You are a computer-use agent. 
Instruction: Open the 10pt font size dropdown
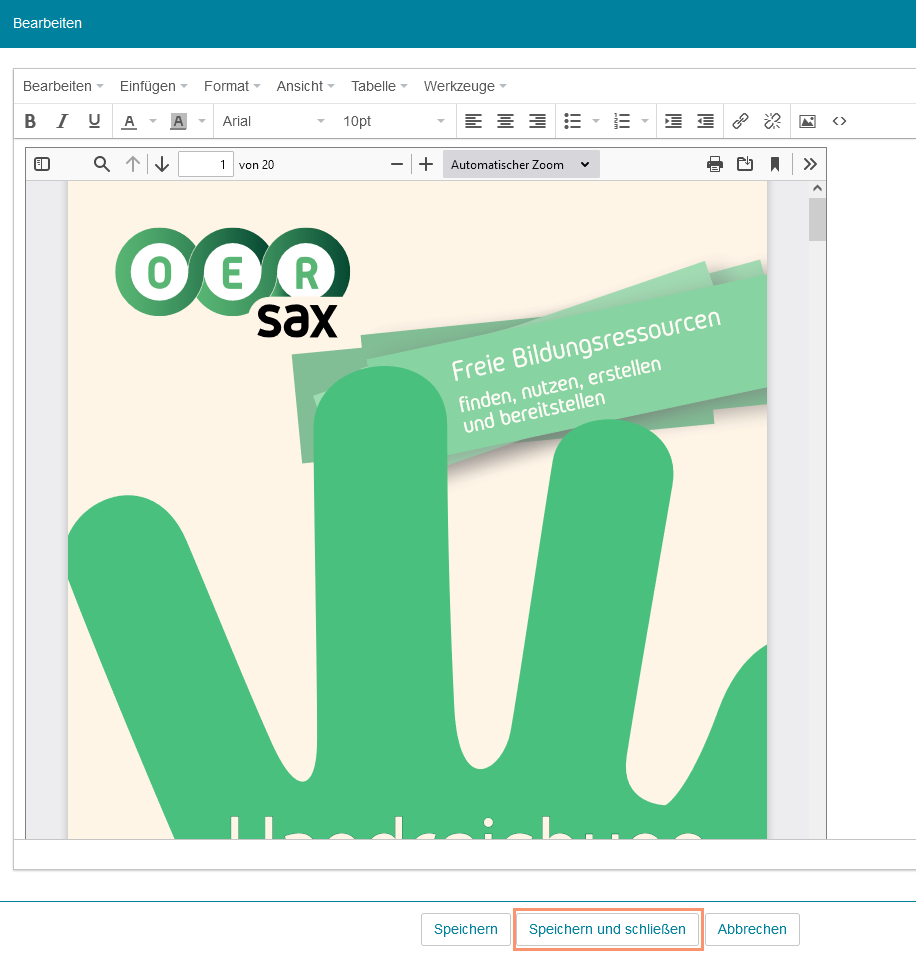click(x=393, y=121)
